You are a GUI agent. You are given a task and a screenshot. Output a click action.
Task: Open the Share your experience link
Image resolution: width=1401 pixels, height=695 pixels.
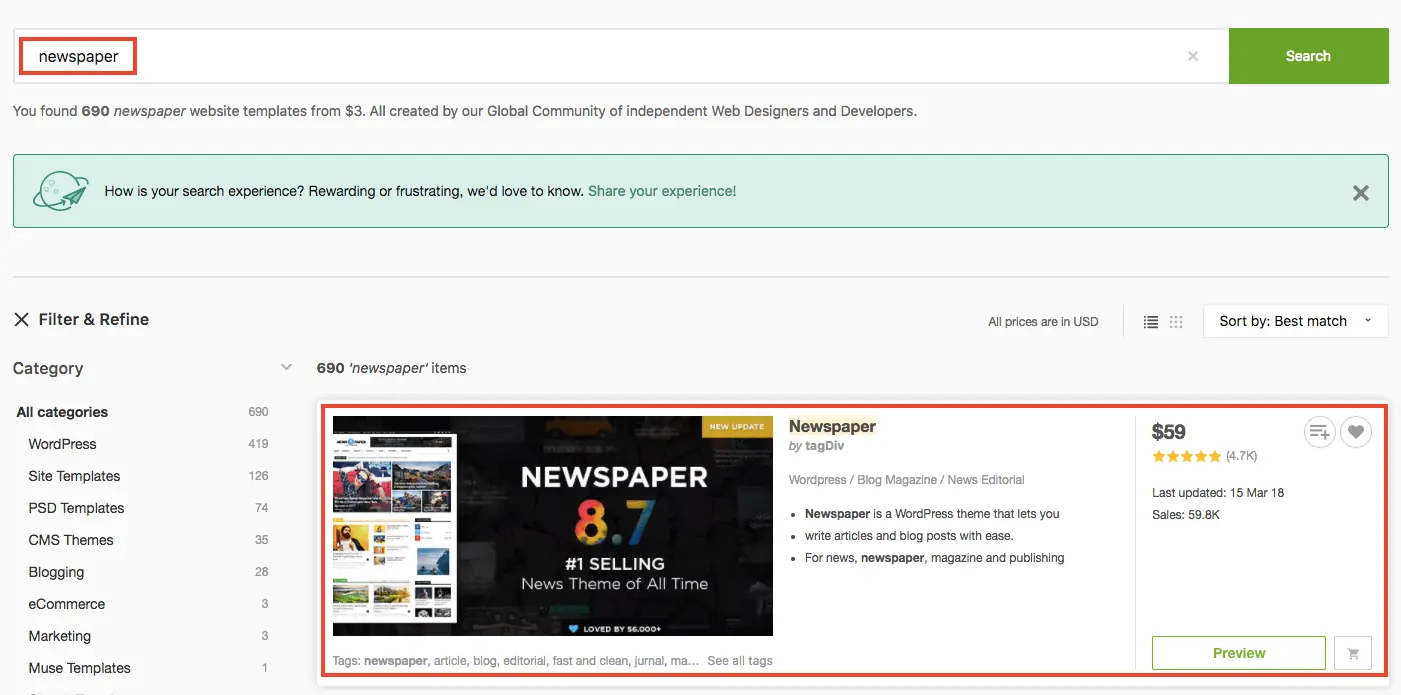coord(662,191)
